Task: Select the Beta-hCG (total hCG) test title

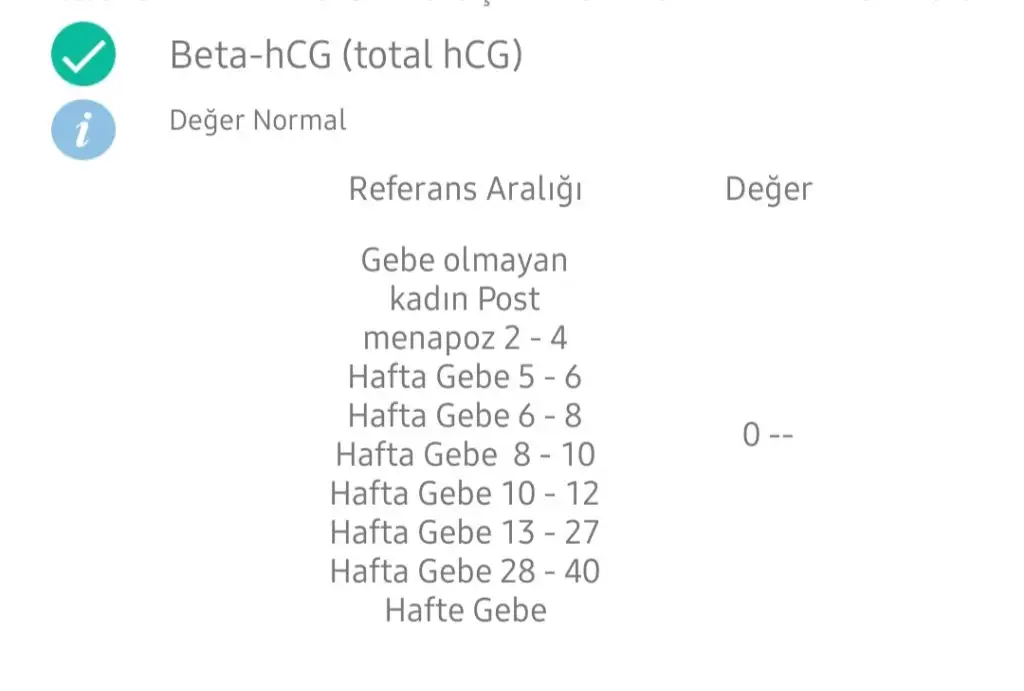Action: 346,55
